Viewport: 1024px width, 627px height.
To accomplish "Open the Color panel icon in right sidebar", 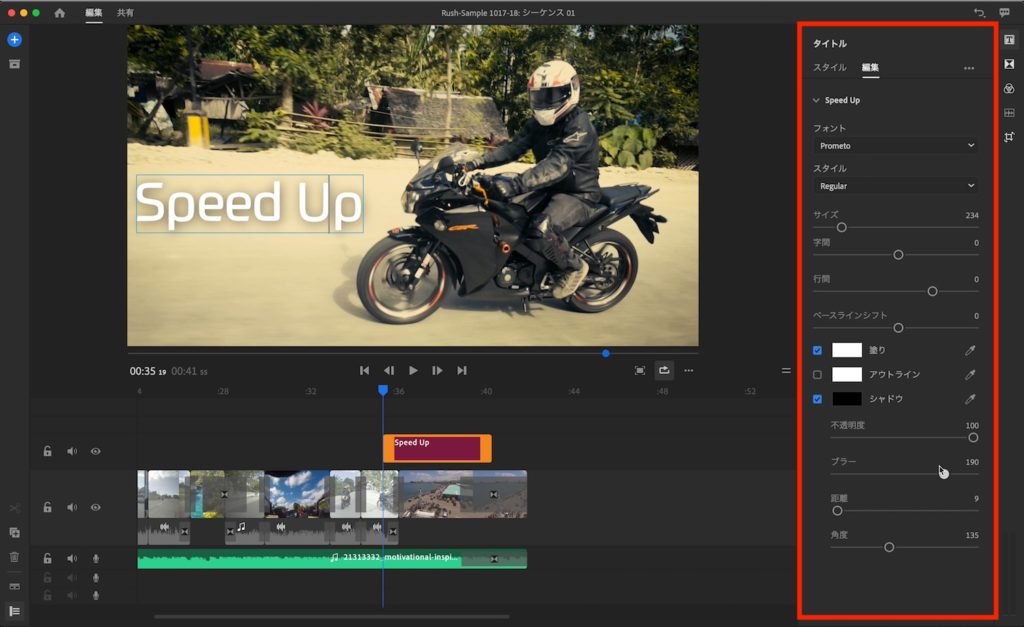I will (x=1009, y=88).
